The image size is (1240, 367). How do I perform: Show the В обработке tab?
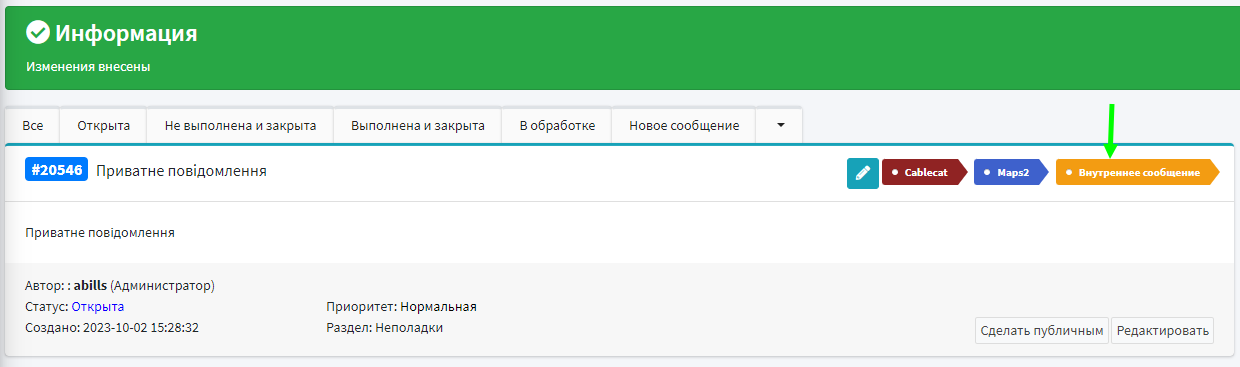coord(557,126)
